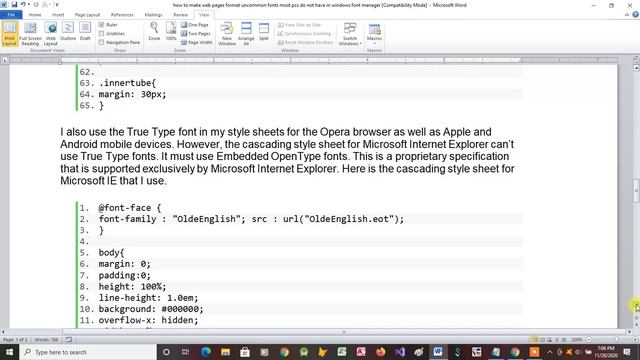
Task: Switch to Outline view
Action: (x=68, y=32)
